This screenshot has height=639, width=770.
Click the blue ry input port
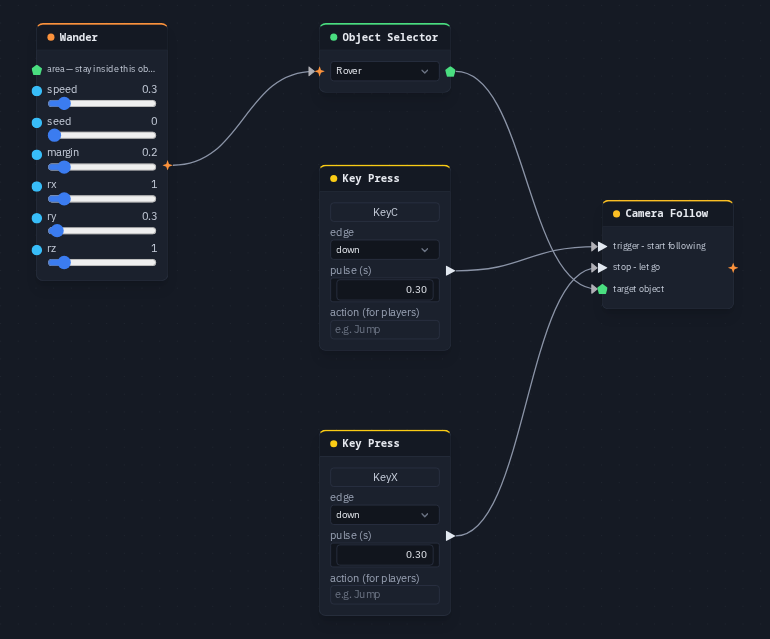(37, 218)
